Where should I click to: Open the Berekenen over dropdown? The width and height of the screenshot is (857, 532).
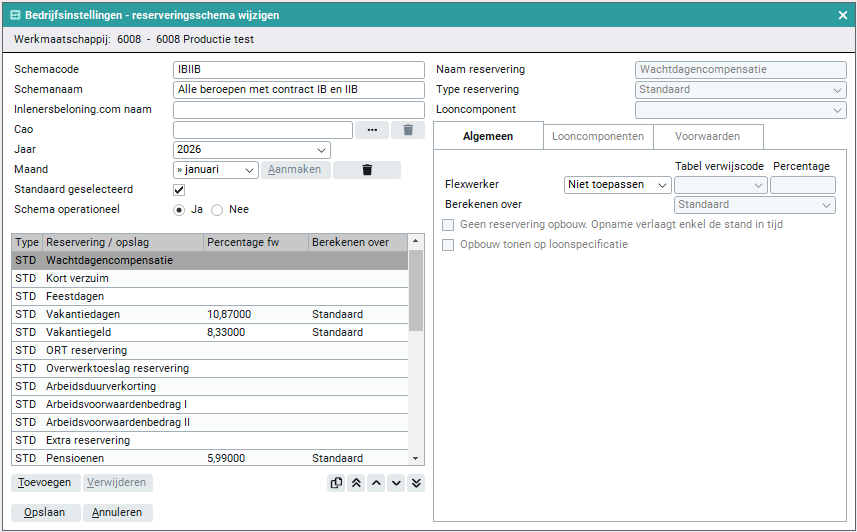(755, 204)
